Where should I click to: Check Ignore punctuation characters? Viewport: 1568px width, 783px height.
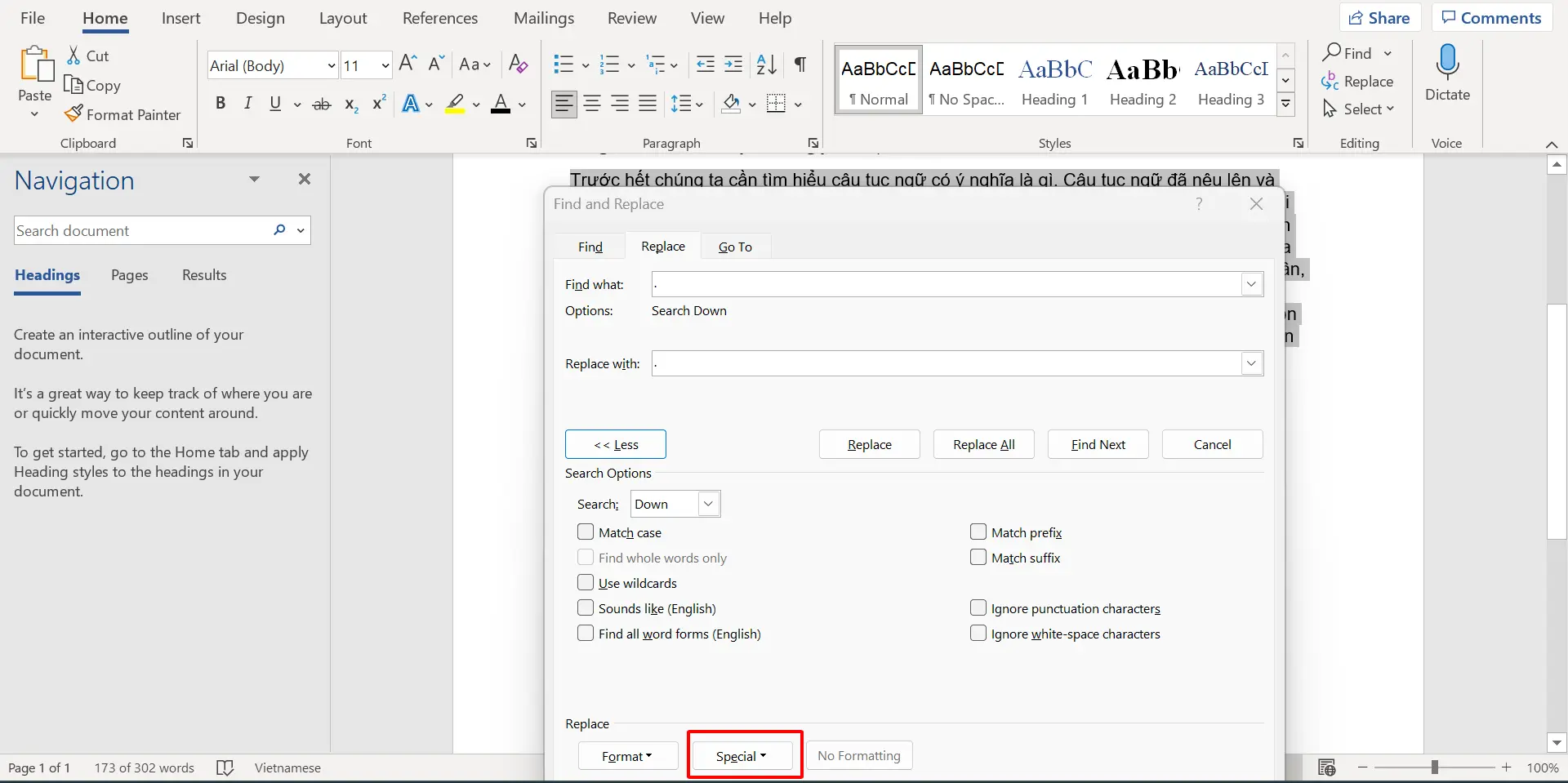pyautogui.click(x=978, y=608)
